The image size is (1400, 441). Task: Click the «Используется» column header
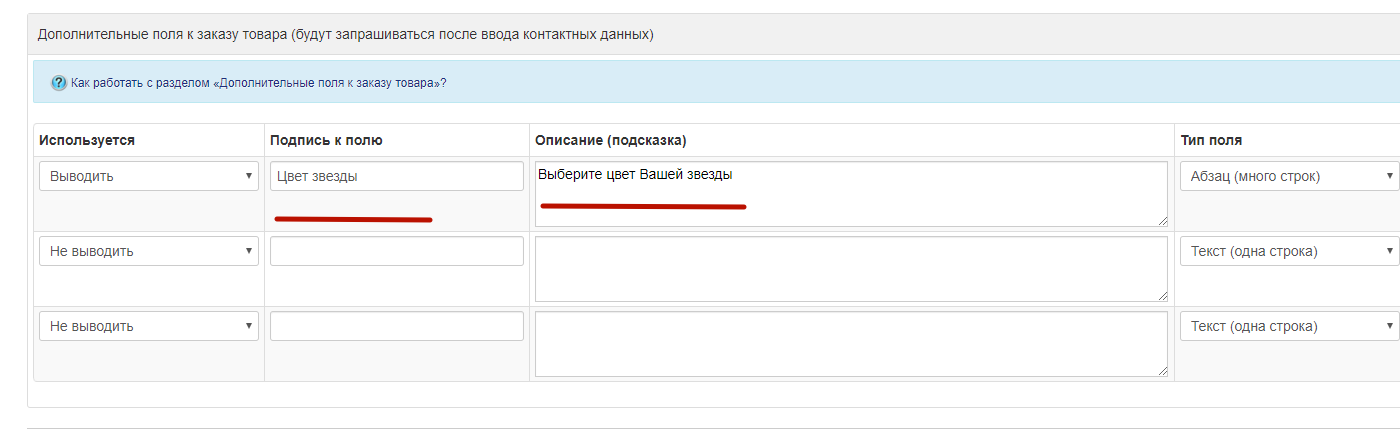tap(87, 140)
